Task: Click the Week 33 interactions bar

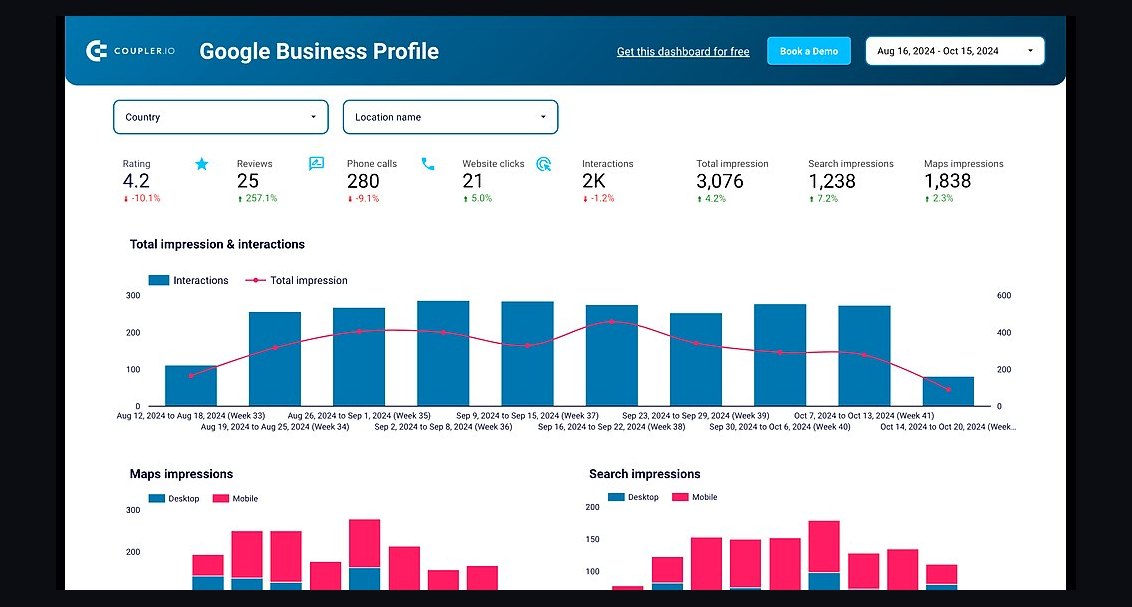Action: (x=191, y=386)
